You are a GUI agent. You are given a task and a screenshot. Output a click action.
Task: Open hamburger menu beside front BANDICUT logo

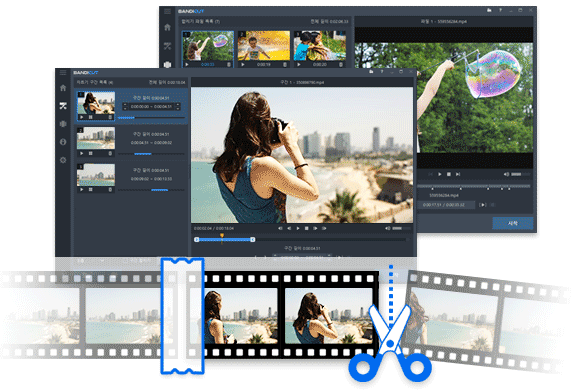tap(63, 73)
